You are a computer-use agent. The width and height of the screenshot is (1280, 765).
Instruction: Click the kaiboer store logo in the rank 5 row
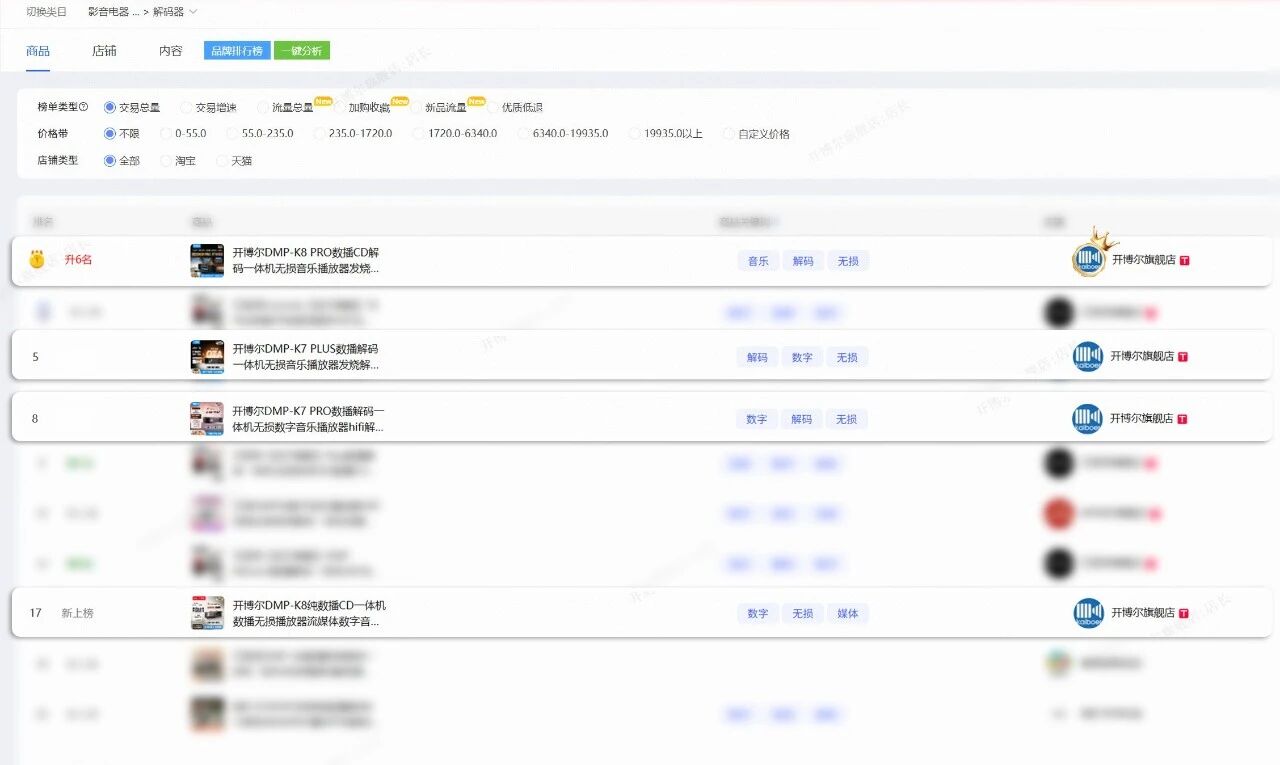point(1088,356)
